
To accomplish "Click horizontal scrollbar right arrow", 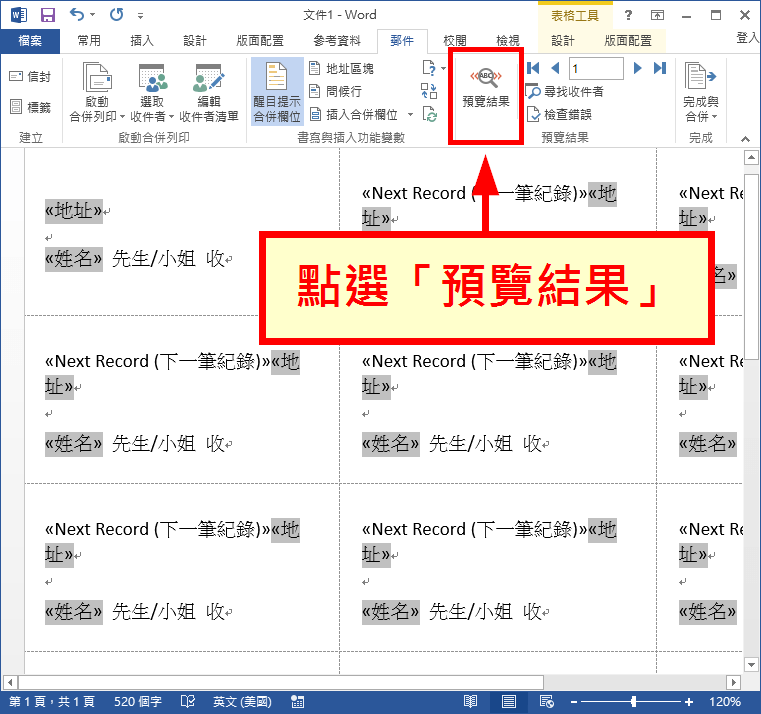I will [733, 682].
